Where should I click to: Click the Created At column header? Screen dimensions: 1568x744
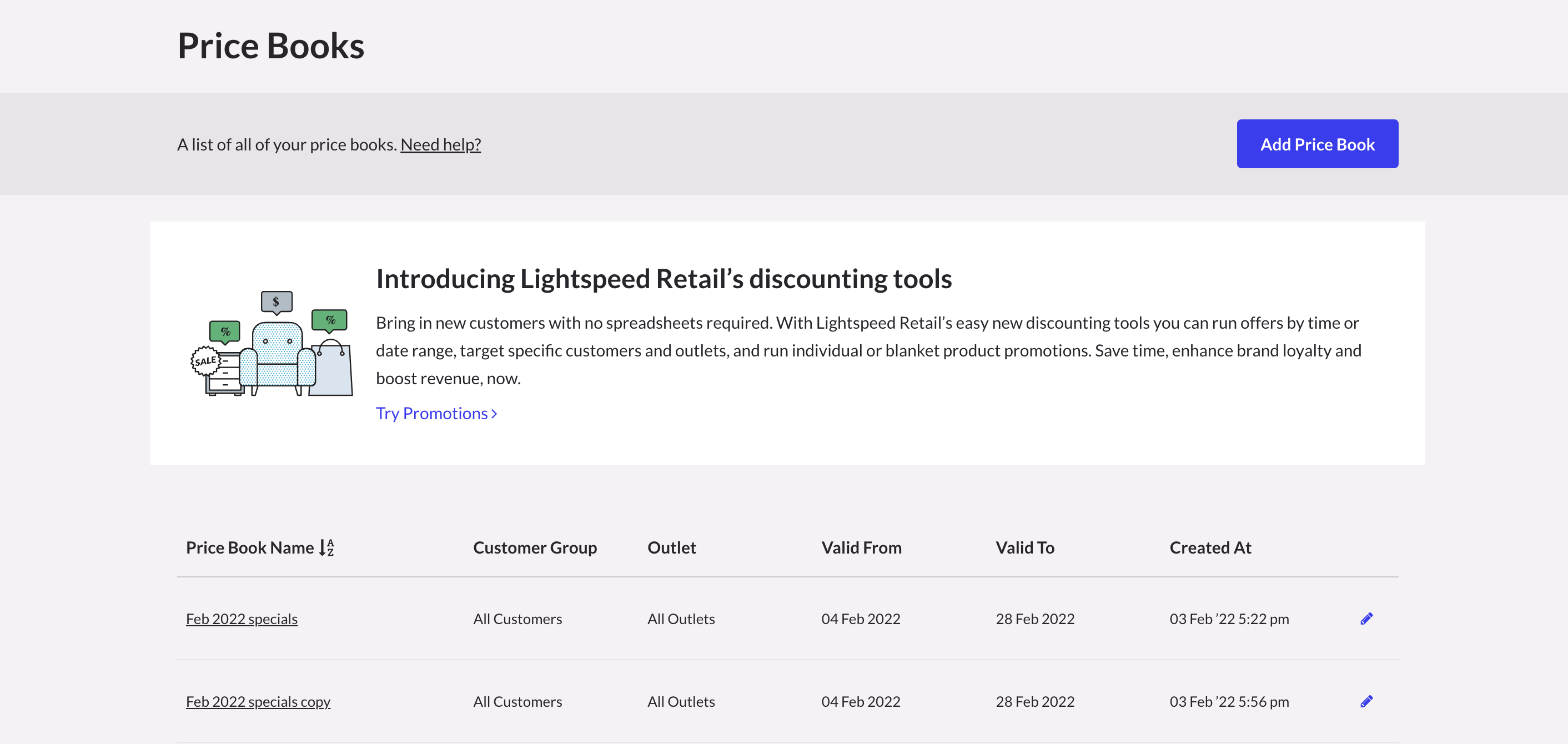coord(1209,547)
